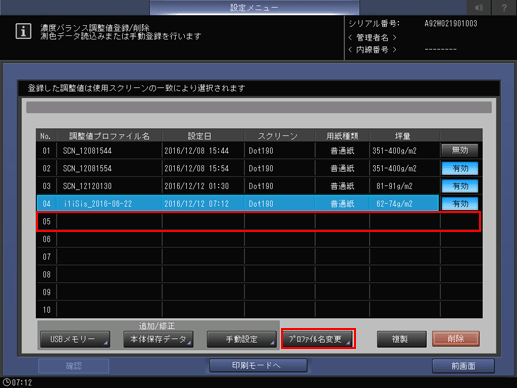Open help question mark icon
This screenshot has height=388, width=517.
504,7
